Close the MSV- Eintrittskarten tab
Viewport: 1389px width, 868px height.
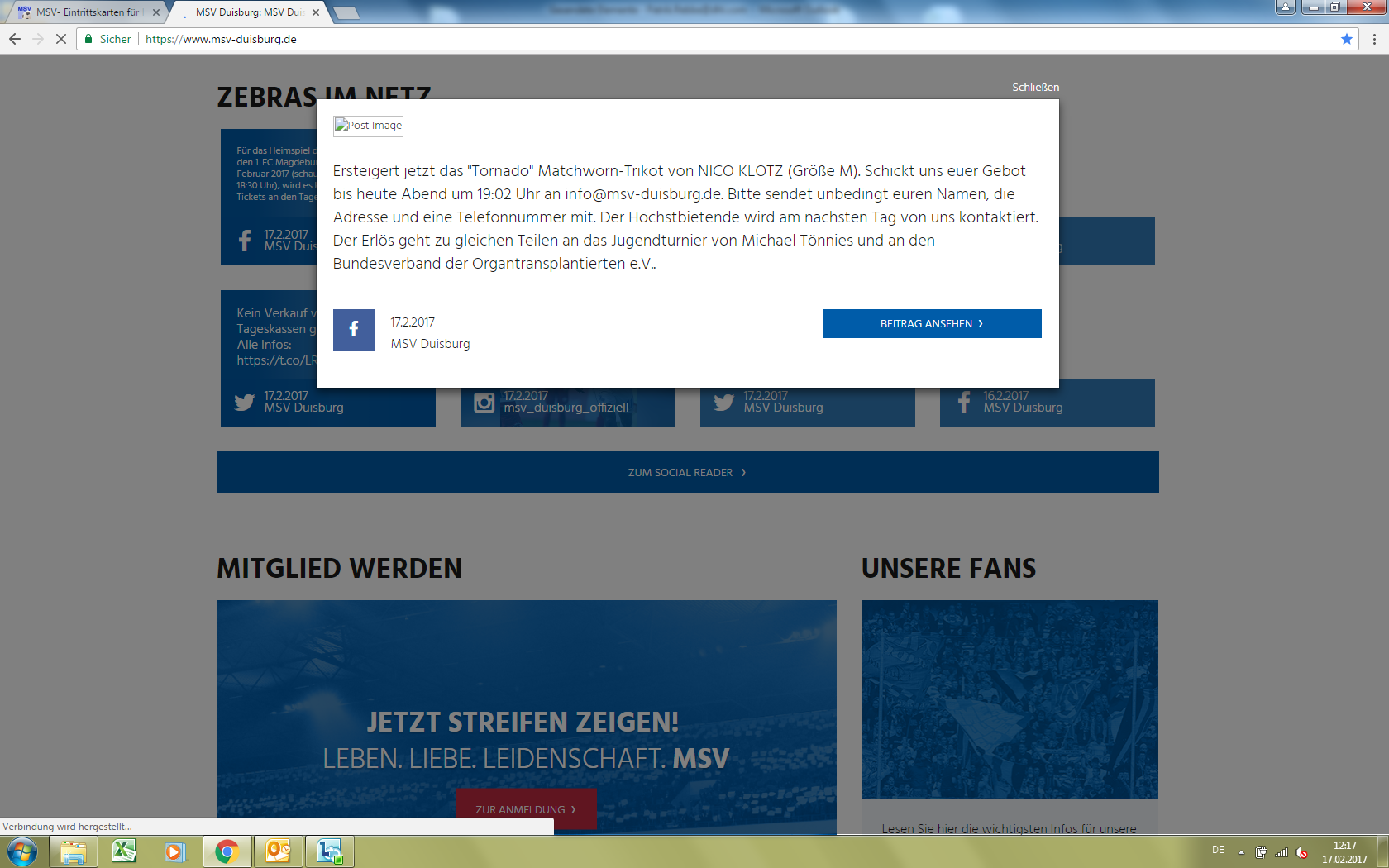tap(156, 12)
